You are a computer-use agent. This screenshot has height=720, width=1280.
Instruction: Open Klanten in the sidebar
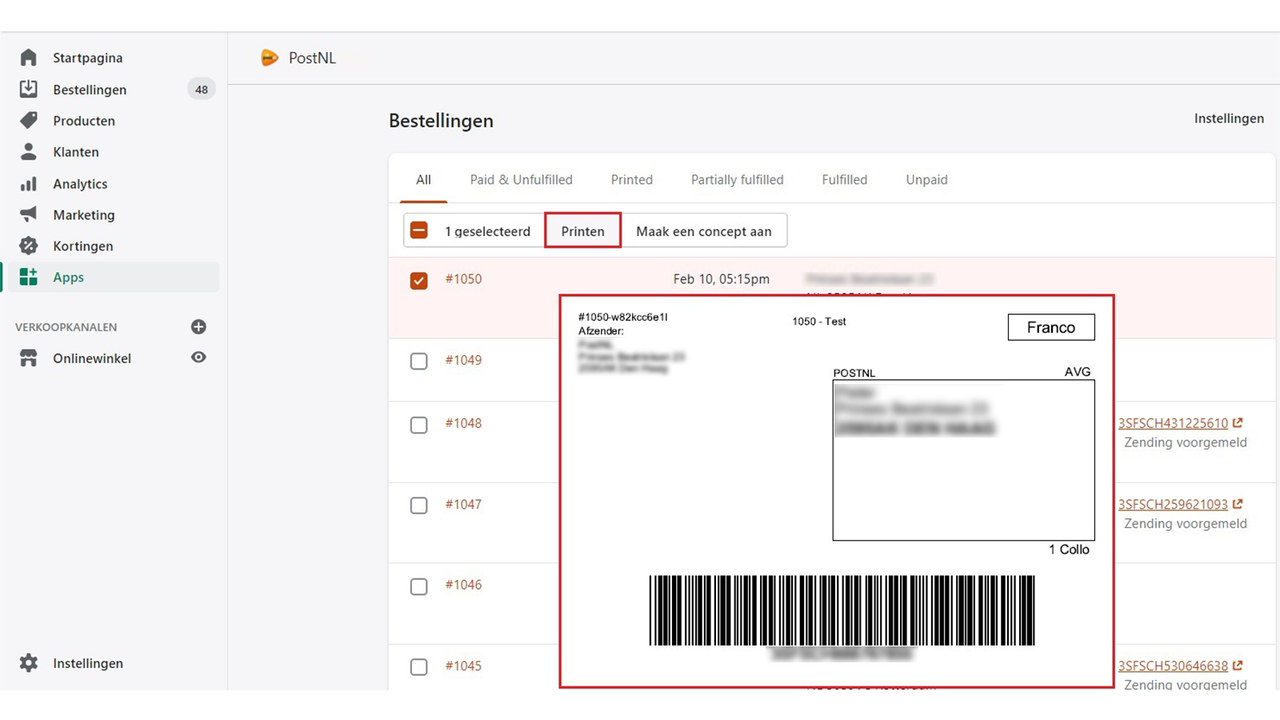pos(76,152)
